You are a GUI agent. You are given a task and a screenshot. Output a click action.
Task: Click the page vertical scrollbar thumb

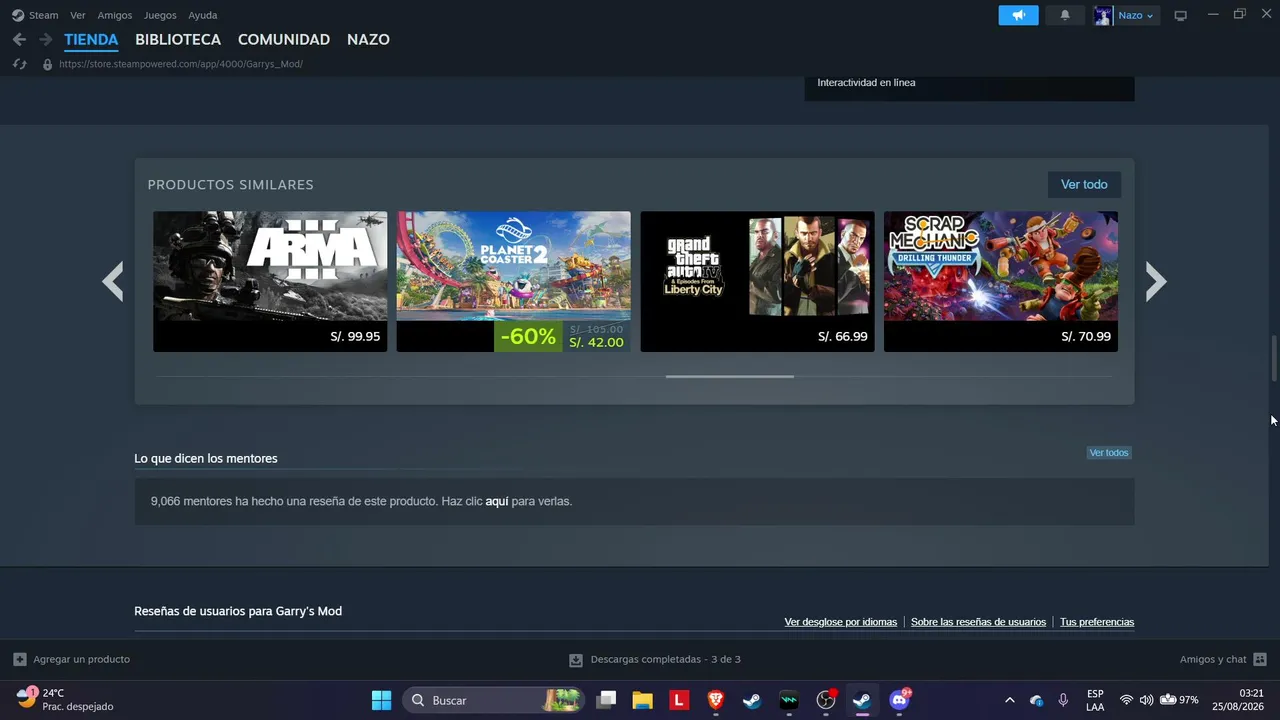[x=1274, y=359]
